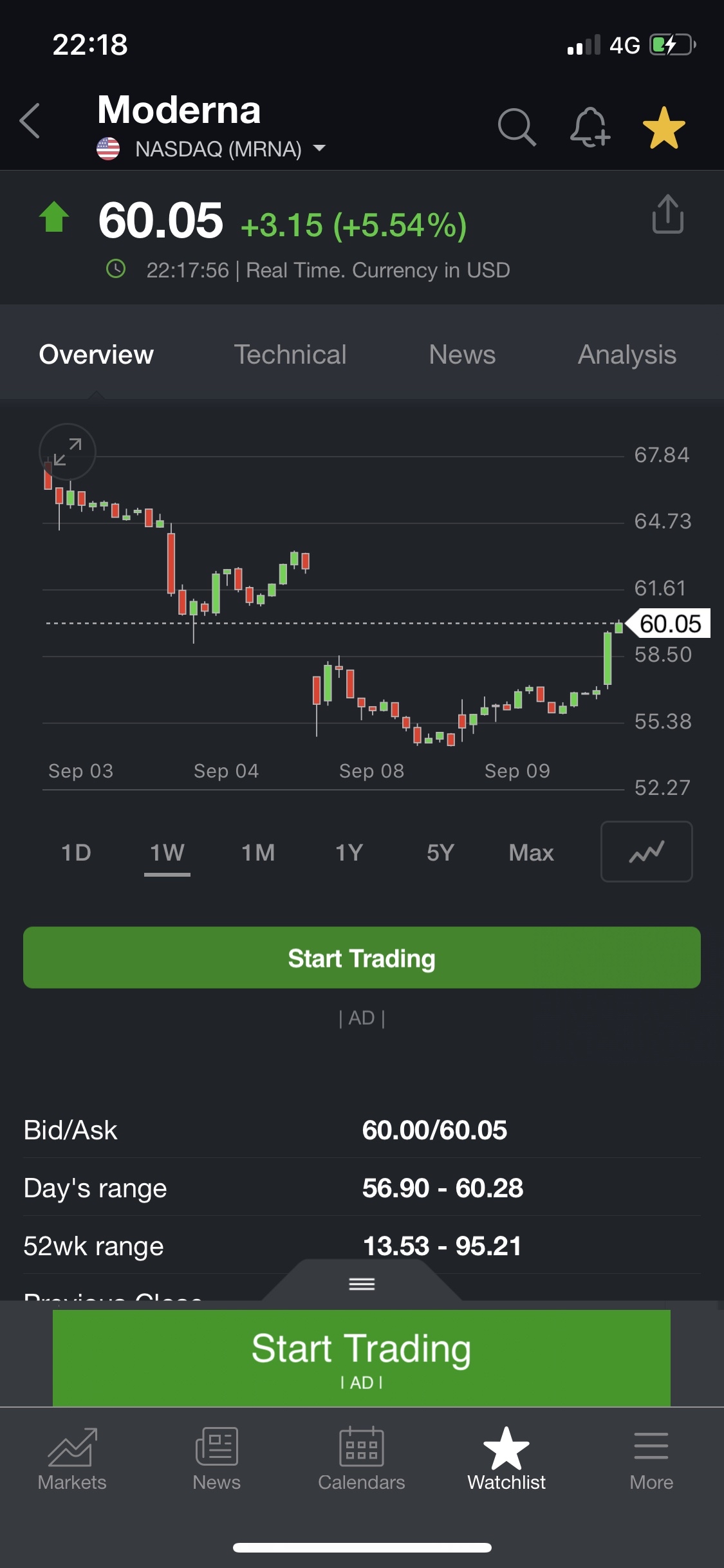This screenshot has width=724, height=1568.
Task: Open the search magnifier icon
Action: (516, 127)
